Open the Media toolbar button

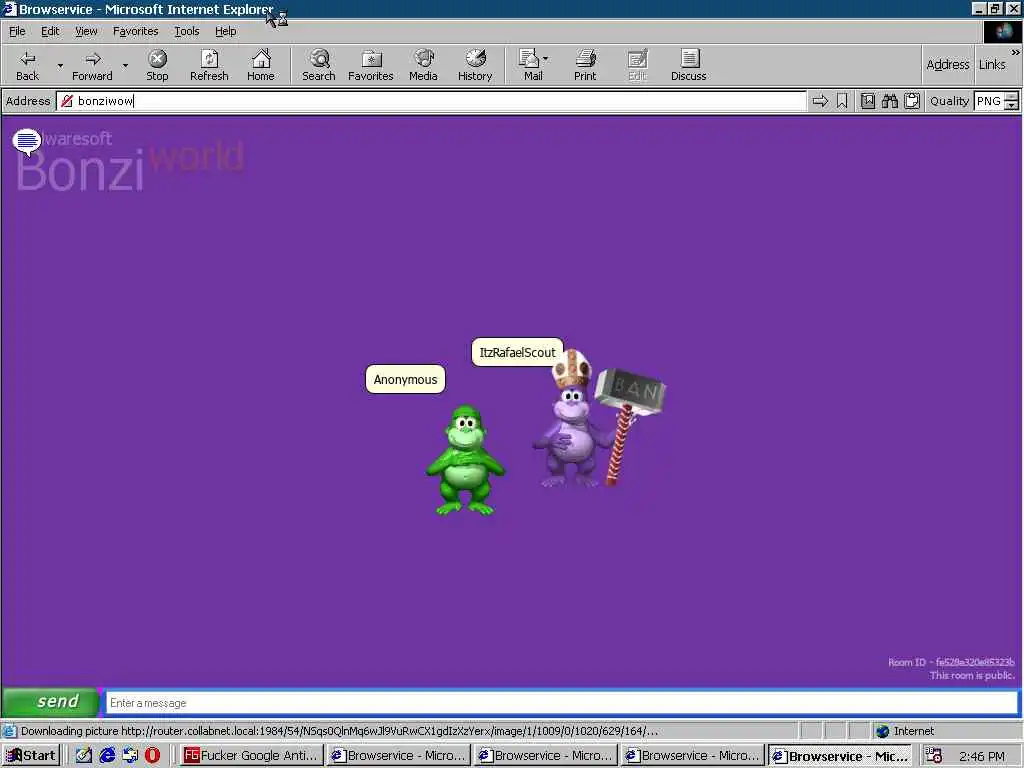(x=423, y=65)
